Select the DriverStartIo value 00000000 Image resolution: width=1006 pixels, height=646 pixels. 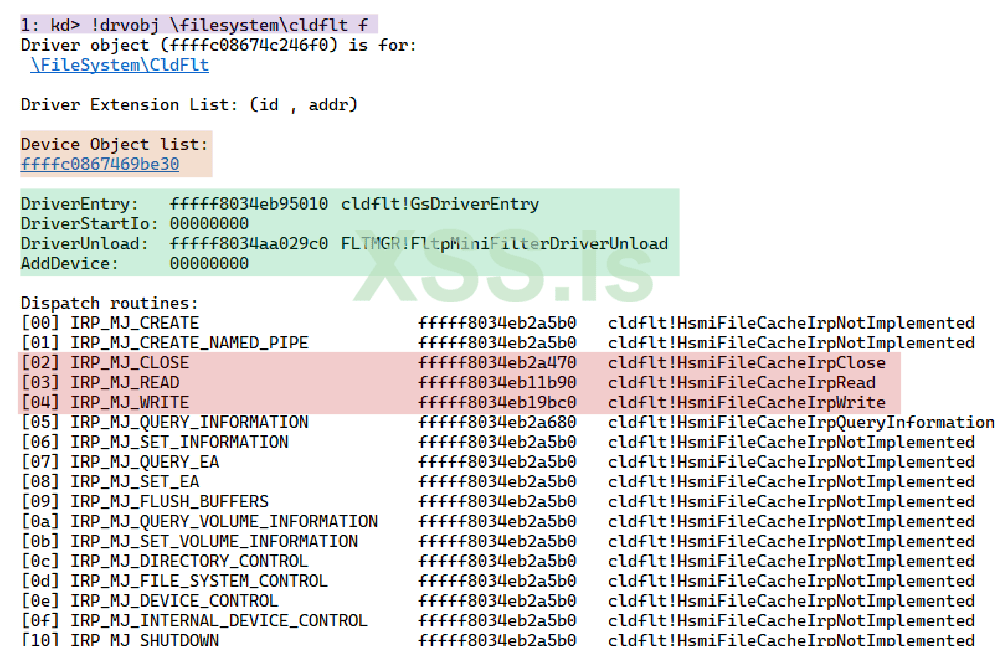point(209,224)
